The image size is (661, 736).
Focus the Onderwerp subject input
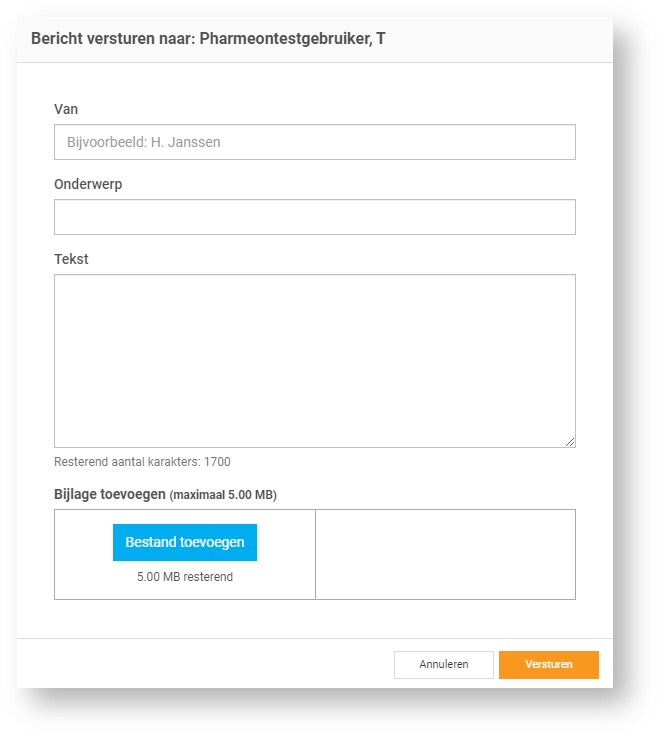pos(314,217)
